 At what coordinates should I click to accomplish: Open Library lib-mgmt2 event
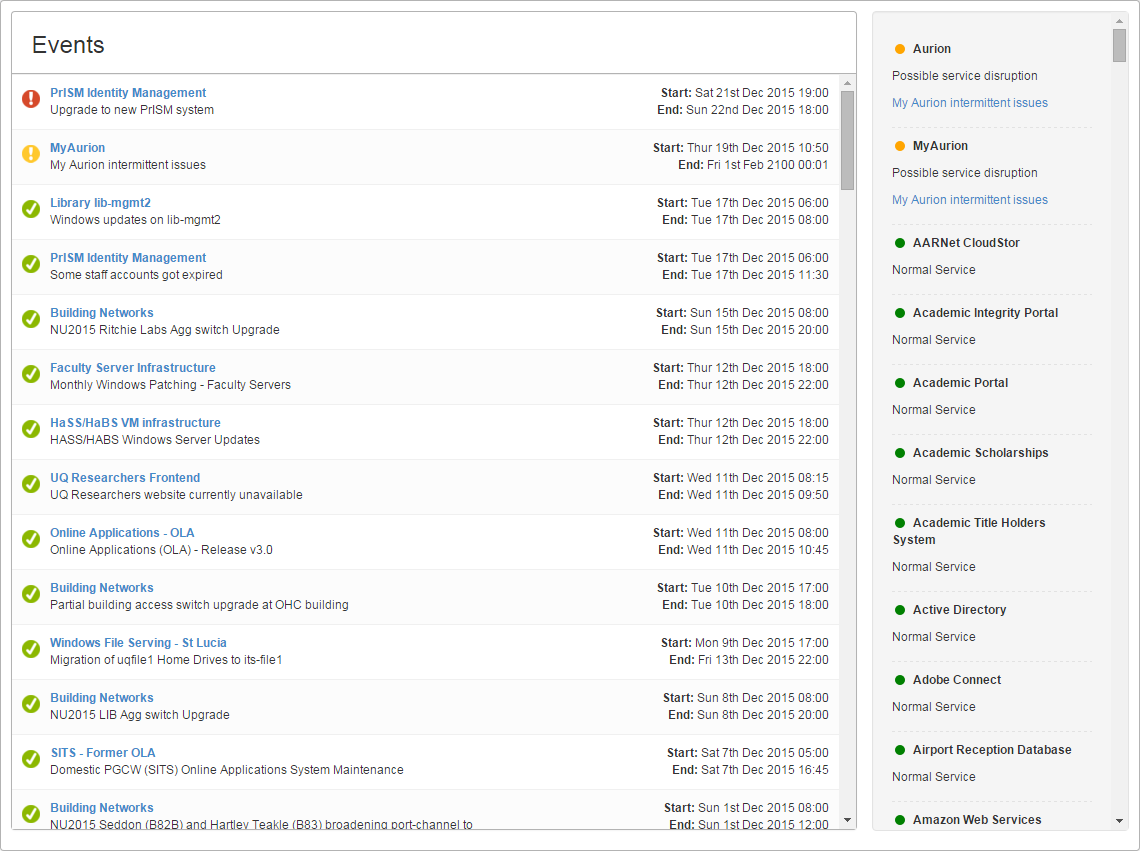(x=100, y=203)
